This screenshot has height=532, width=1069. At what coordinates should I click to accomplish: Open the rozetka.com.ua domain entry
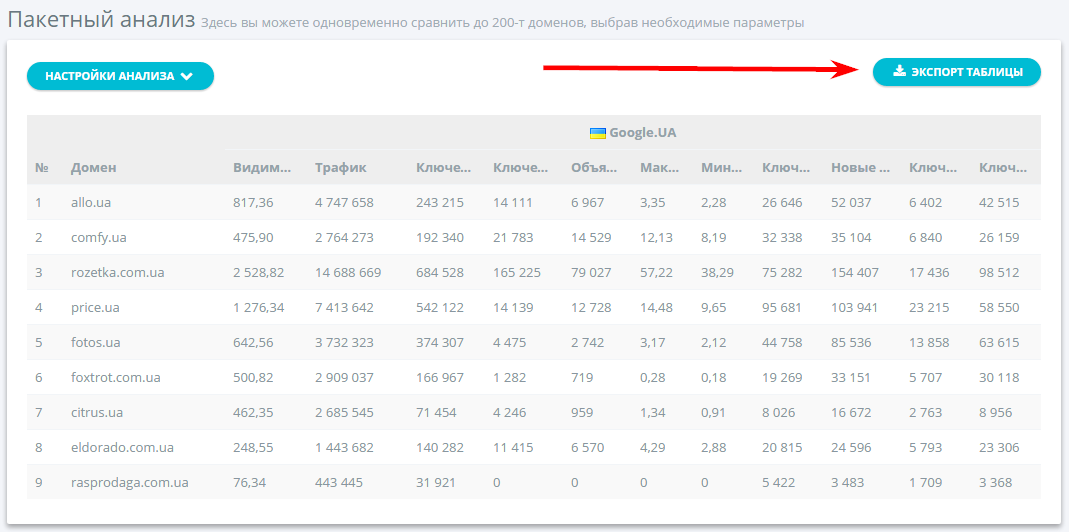coord(117,273)
